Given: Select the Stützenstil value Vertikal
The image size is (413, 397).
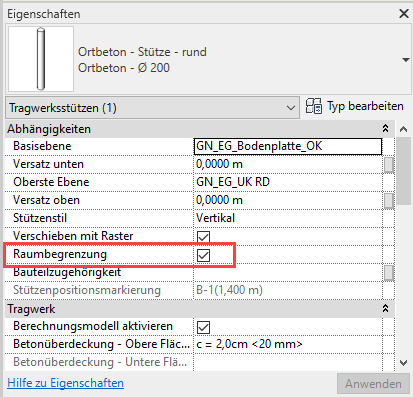Looking at the screenshot, I should (x=215, y=218).
